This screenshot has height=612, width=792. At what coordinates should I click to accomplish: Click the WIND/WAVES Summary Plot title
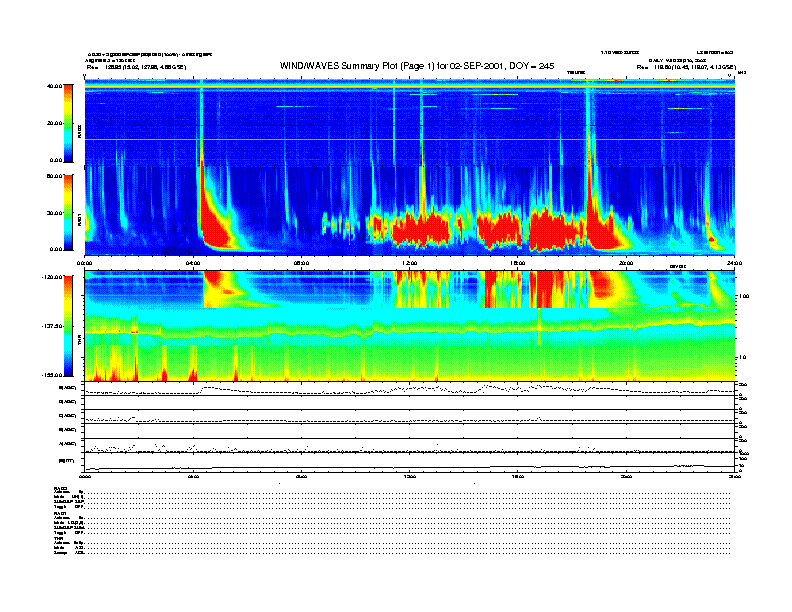tap(417, 66)
